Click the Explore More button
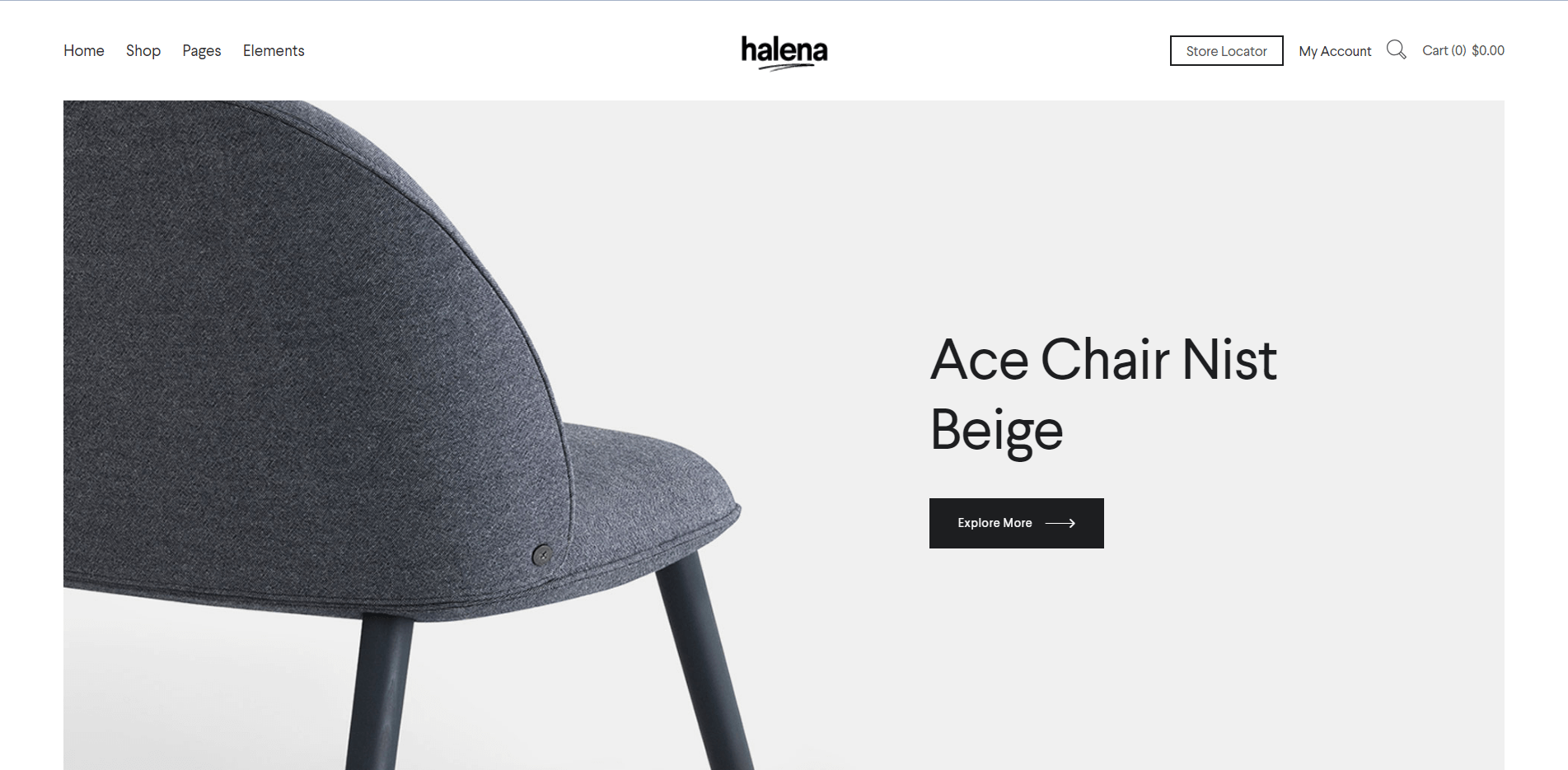The height and width of the screenshot is (770, 1568). (x=1016, y=523)
